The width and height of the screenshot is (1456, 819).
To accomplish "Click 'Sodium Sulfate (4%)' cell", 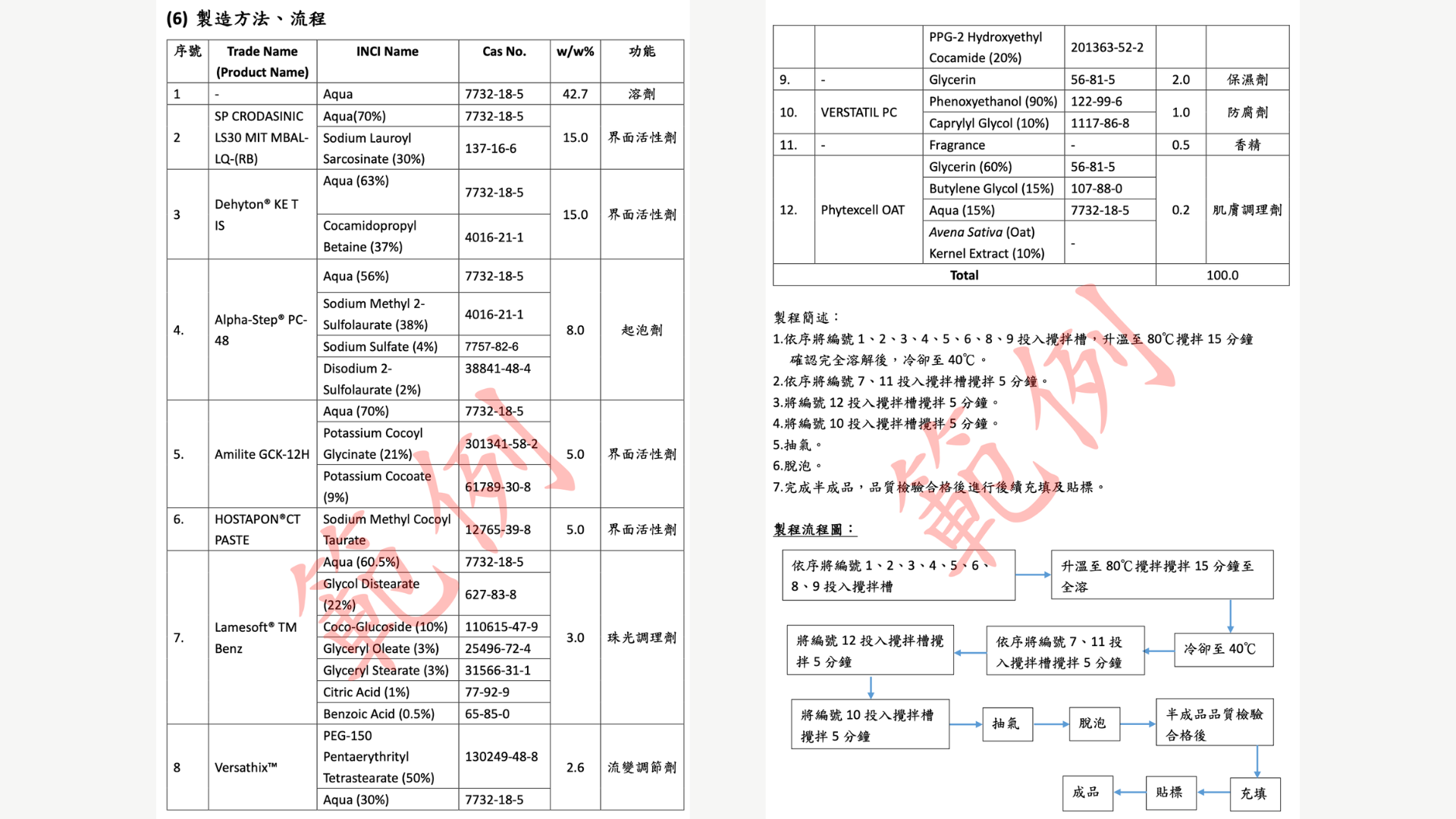I will (388, 347).
